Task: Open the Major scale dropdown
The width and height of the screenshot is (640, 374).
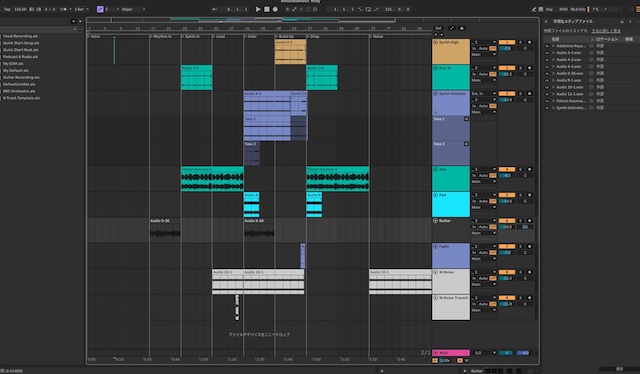Action: [133, 9]
